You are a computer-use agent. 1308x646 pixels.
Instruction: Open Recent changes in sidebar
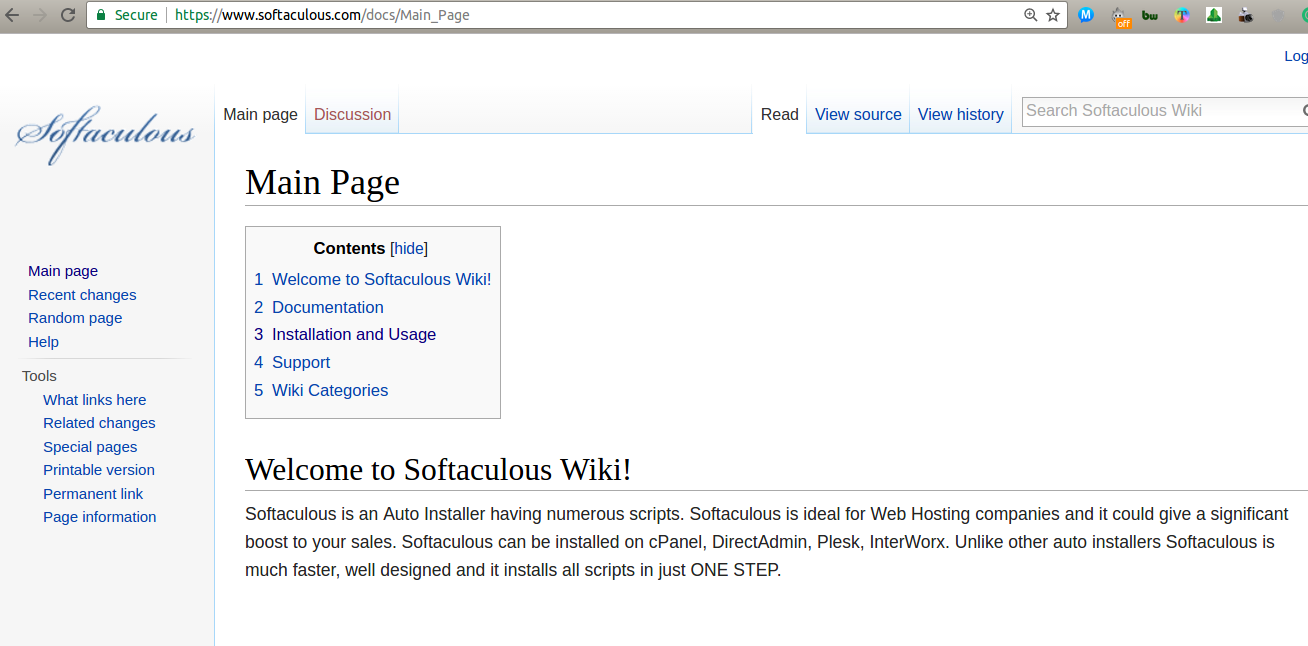click(82, 295)
